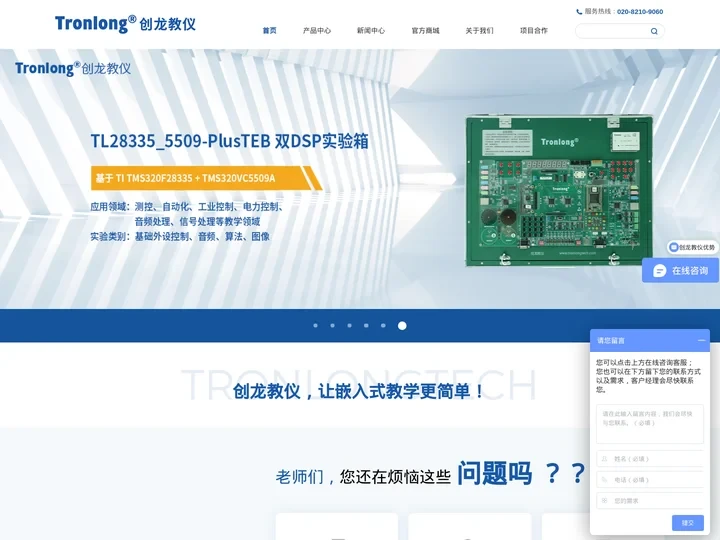The width and height of the screenshot is (720, 540).
Task: Click the 姓名 (必填) field
Action: (x=650, y=459)
